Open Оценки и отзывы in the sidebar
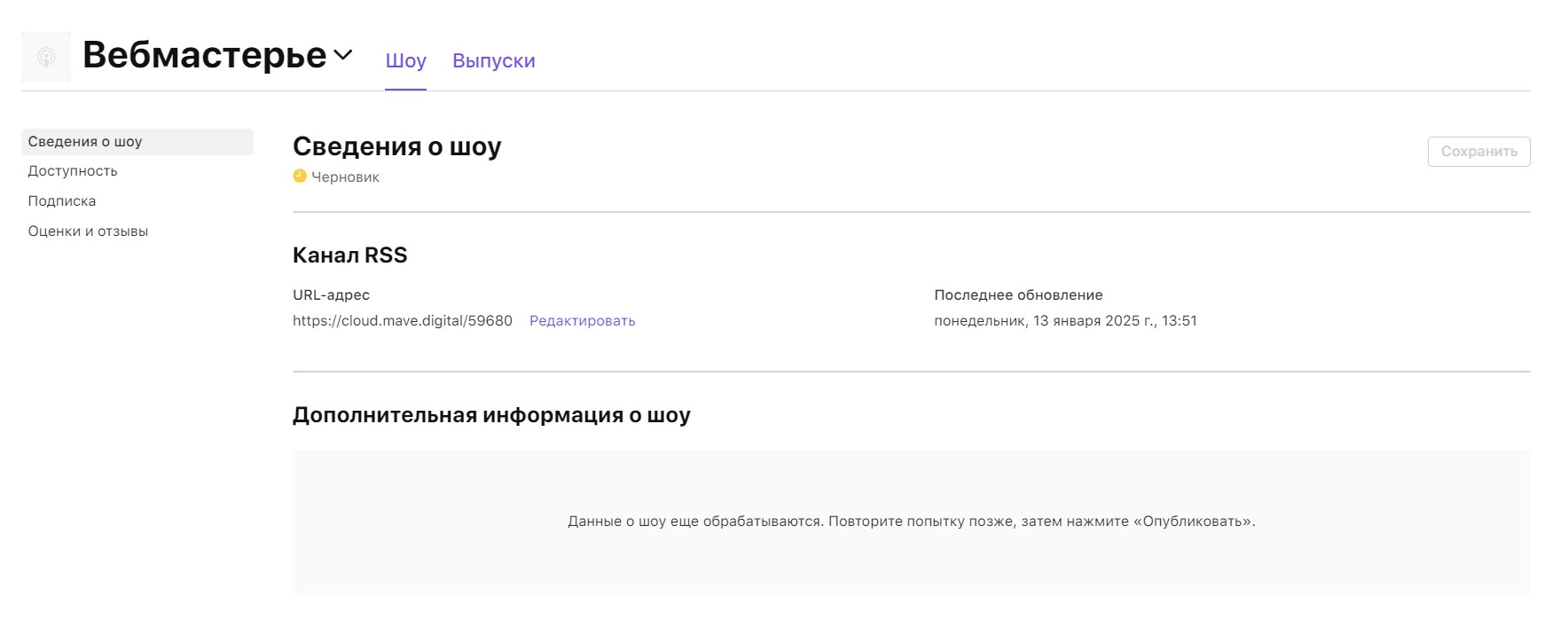This screenshot has width=1568, height=636. 88,232
